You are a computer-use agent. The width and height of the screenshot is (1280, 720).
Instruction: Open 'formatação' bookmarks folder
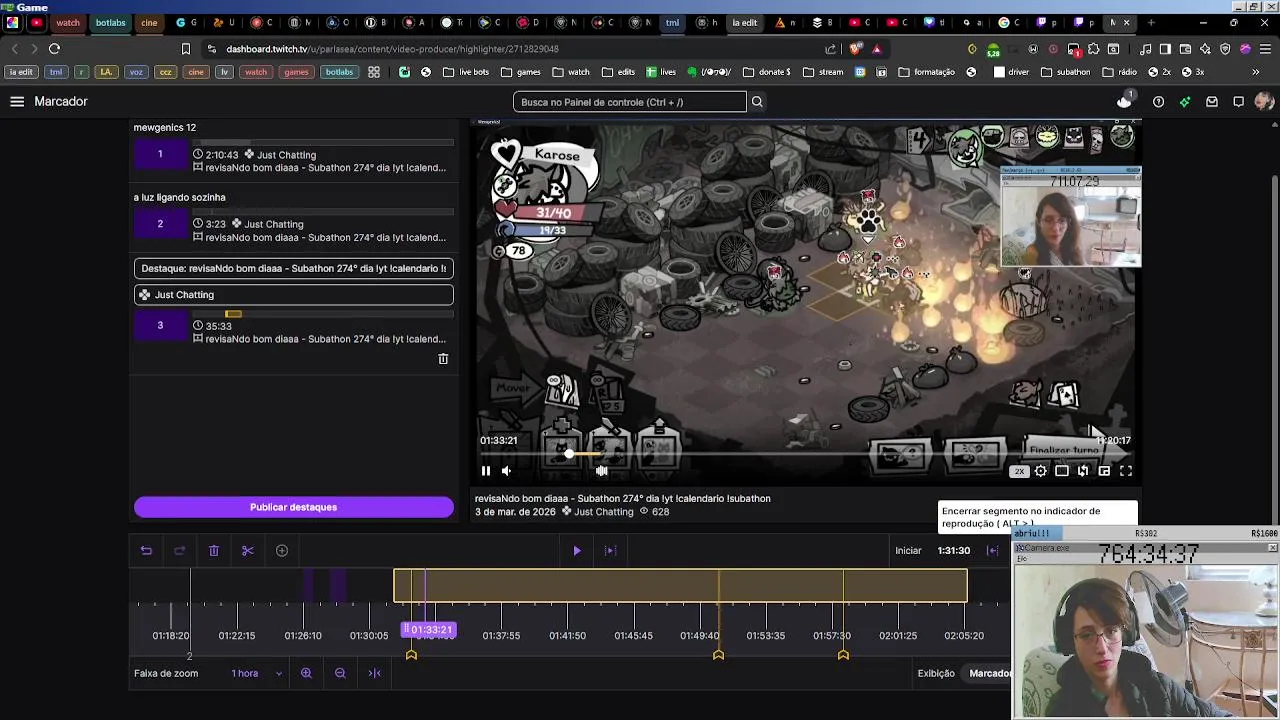tap(927, 72)
